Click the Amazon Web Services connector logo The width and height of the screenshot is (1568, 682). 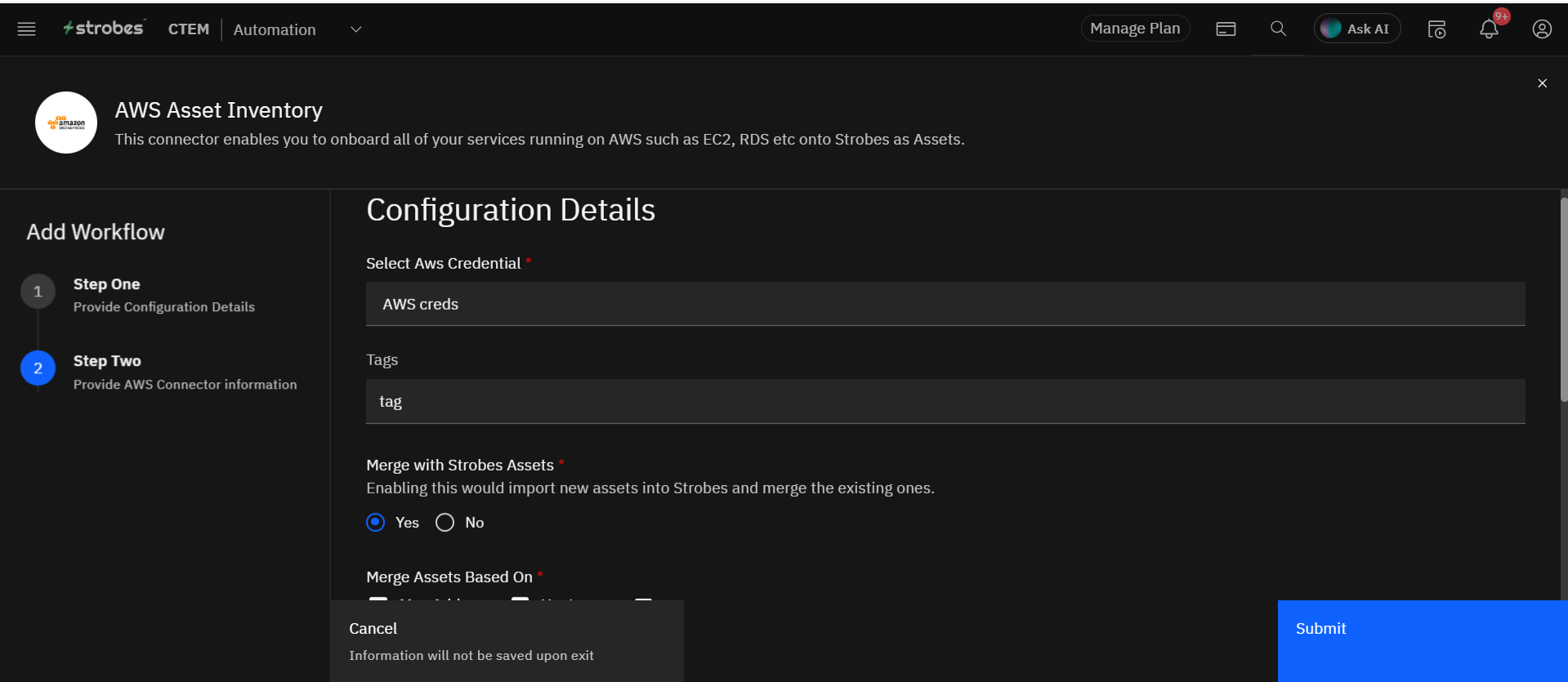pos(66,123)
